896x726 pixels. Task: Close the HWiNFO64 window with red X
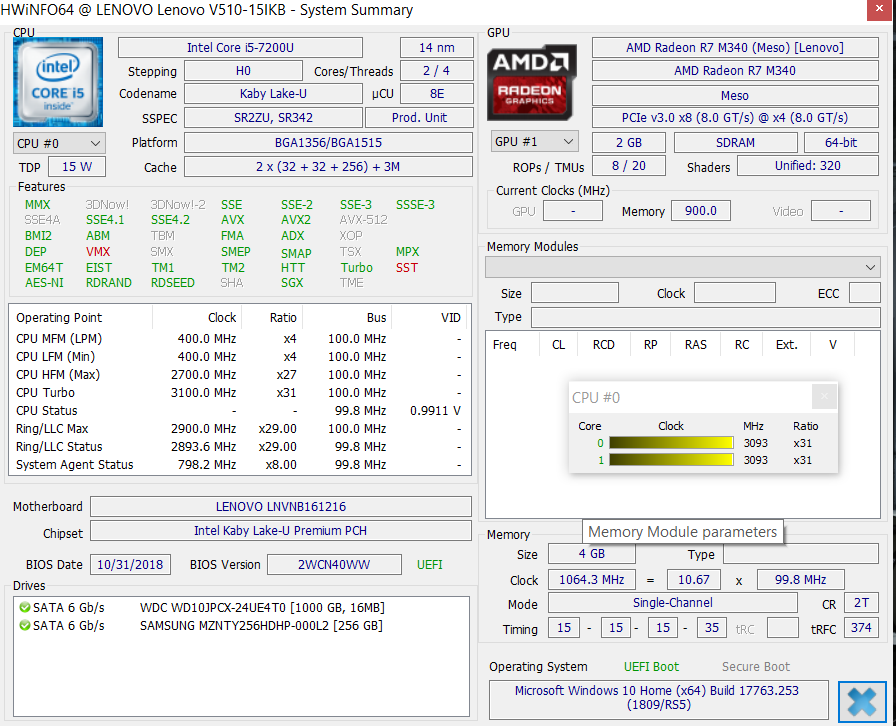coord(879,10)
